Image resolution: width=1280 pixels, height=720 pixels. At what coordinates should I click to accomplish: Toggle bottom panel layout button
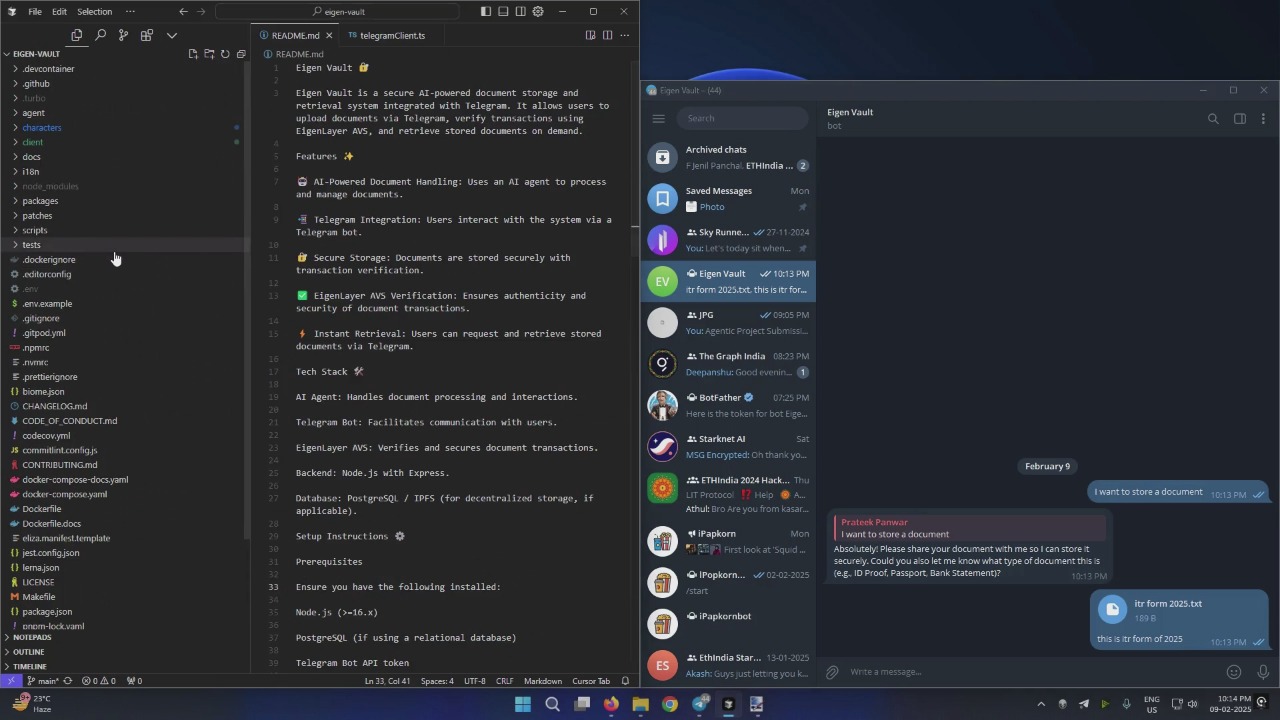point(503,12)
